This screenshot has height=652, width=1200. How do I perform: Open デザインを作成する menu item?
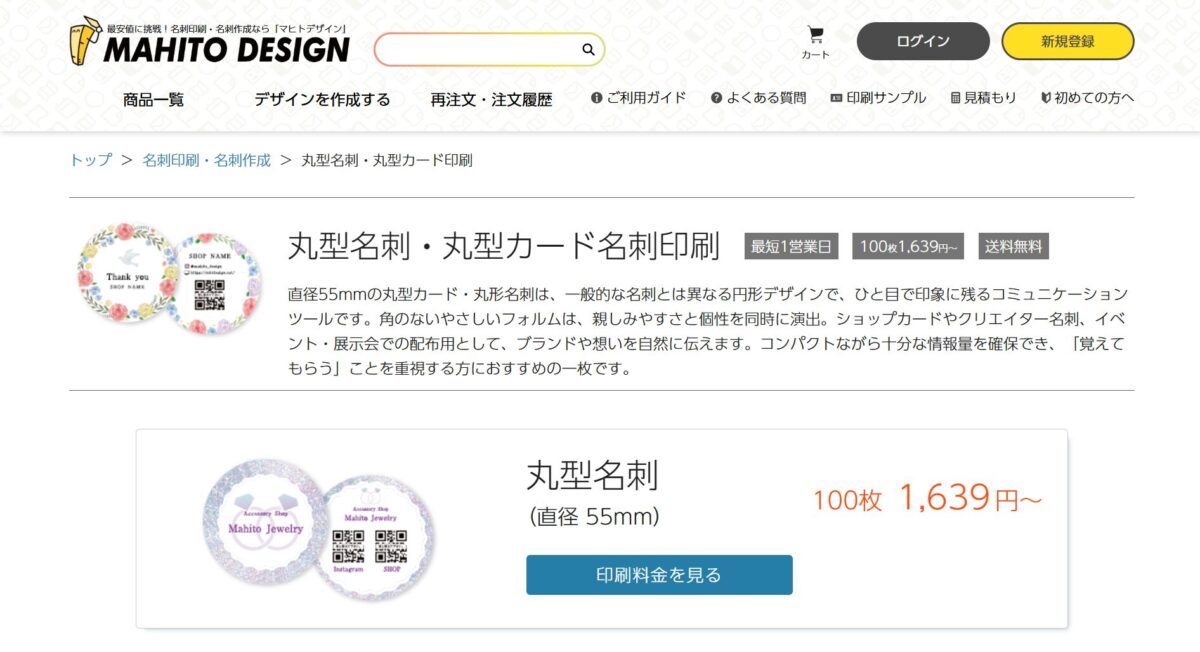pyautogui.click(x=322, y=99)
